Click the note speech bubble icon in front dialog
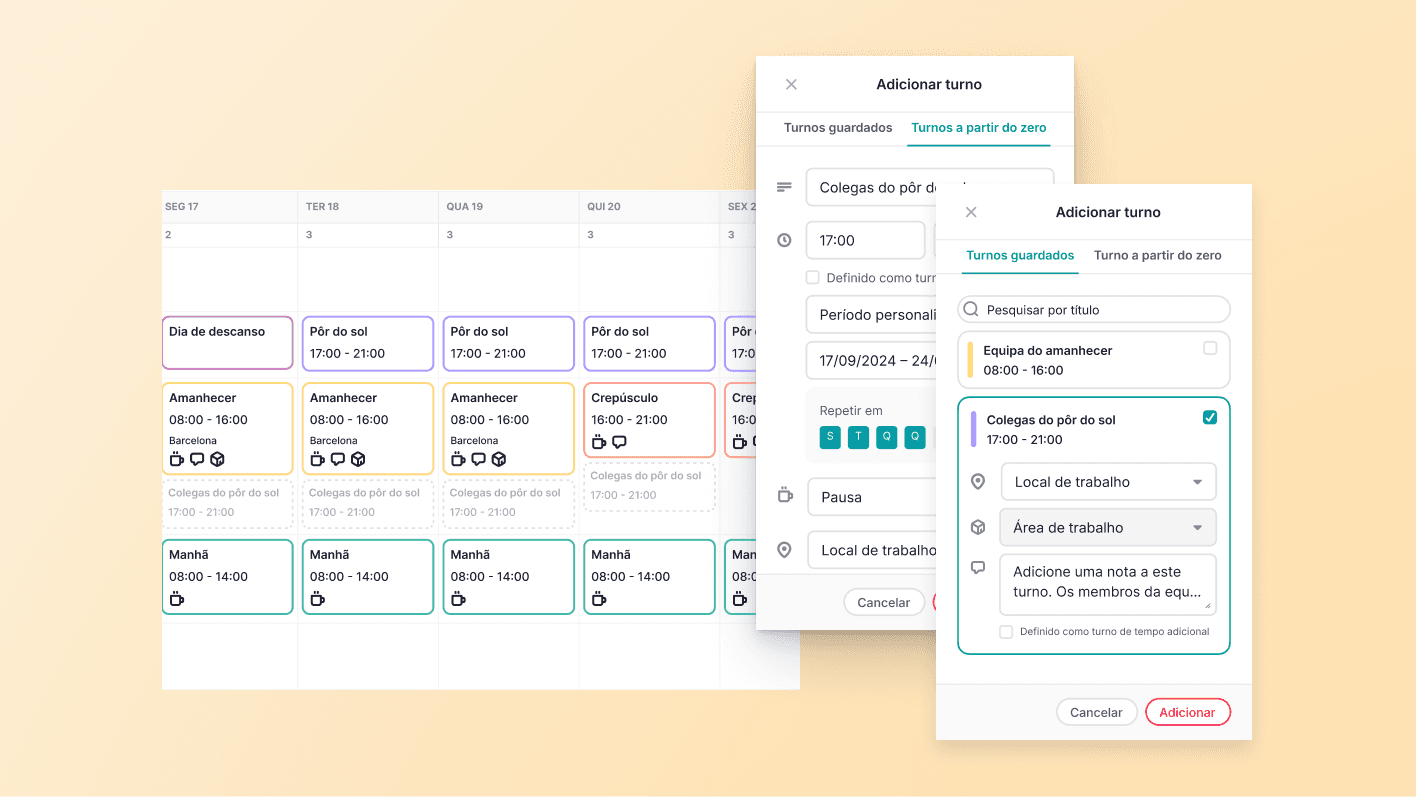1416x797 pixels. click(x=978, y=568)
